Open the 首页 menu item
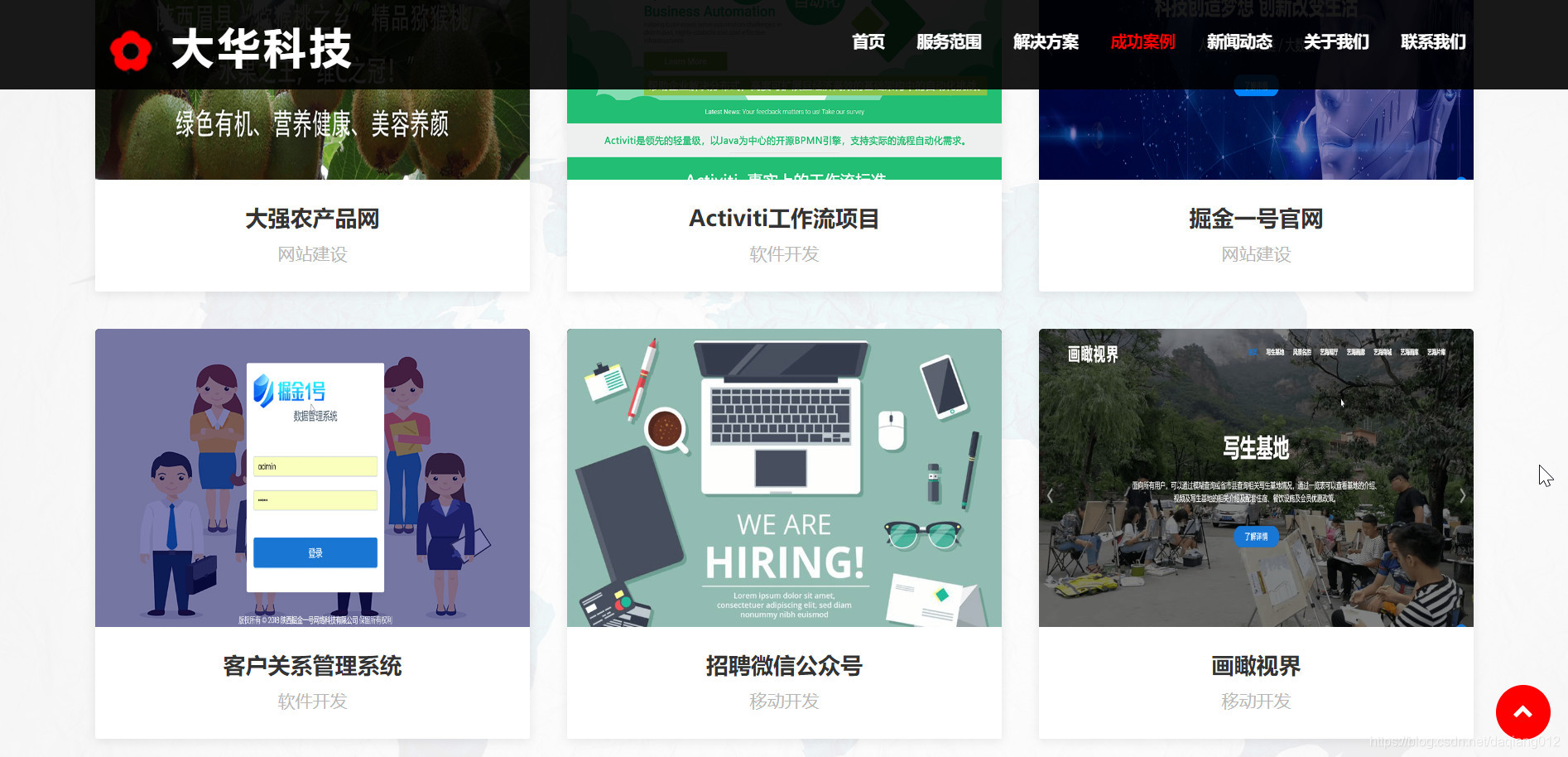 click(x=868, y=42)
